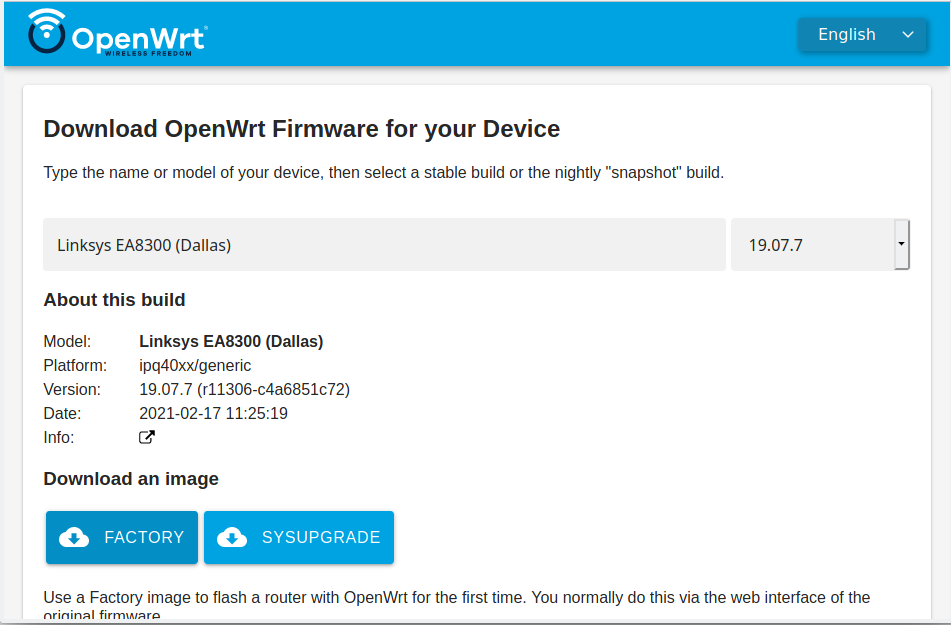Click the build date 2021-02-17 11:25:19
The height and width of the screenshot is (625, 951).
(x=213, y=413)
